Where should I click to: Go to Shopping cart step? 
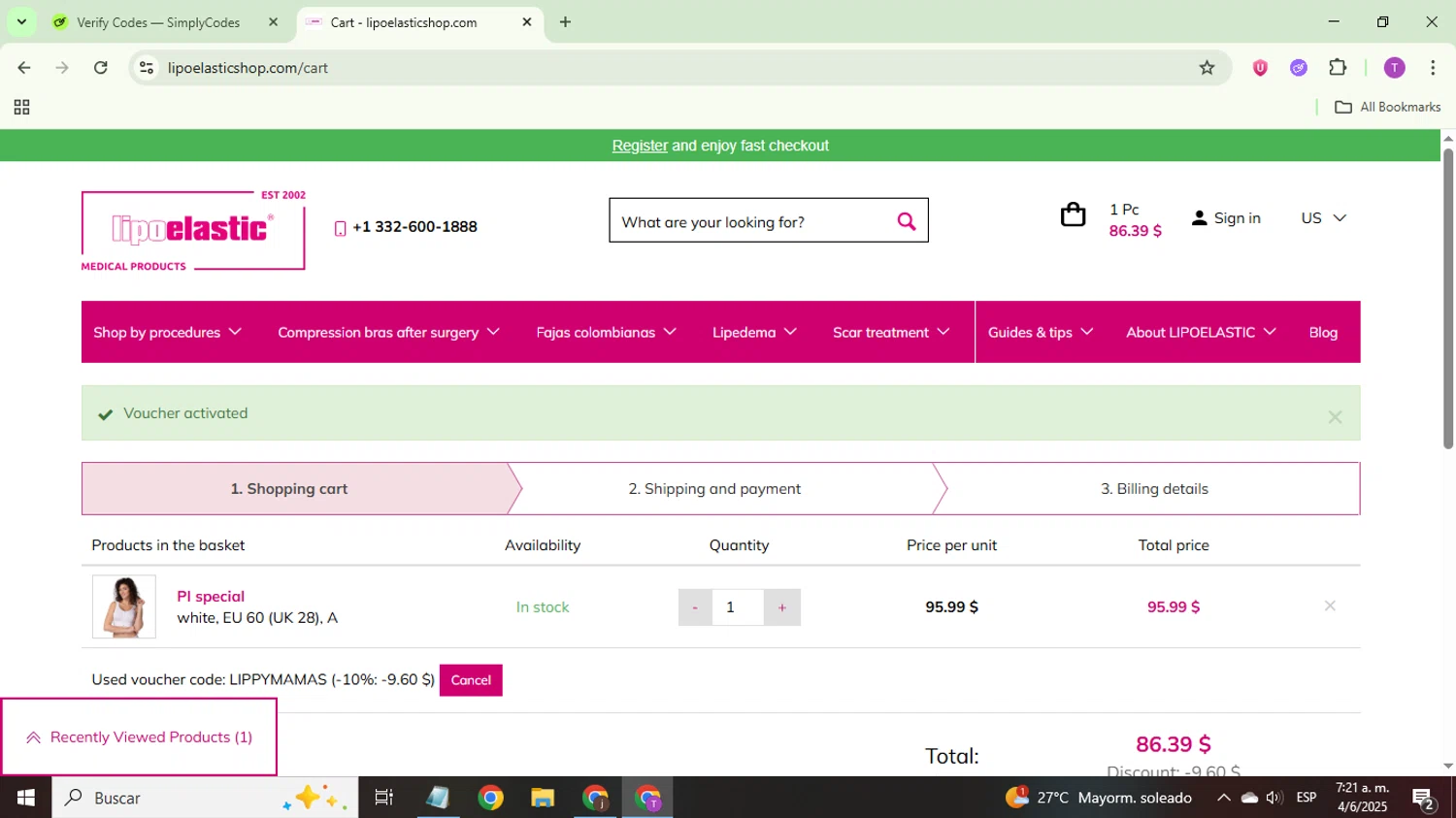point(289,489)
